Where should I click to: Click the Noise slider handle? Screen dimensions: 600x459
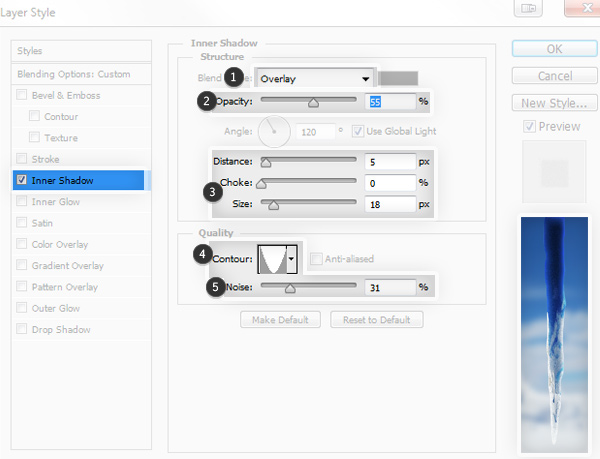[290, 288]
